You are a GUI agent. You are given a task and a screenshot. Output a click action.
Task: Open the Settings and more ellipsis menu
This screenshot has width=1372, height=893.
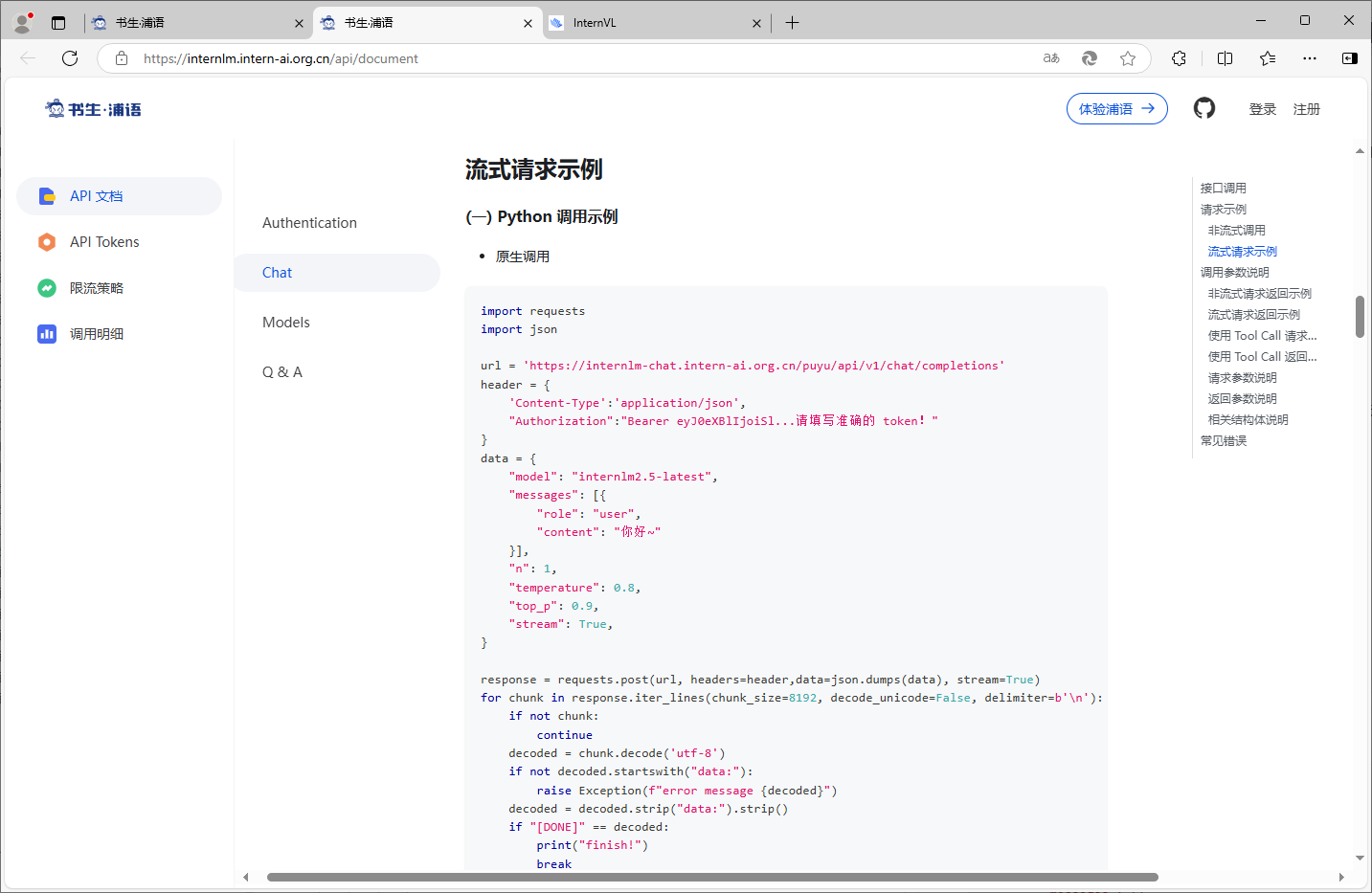point(1310,58)
